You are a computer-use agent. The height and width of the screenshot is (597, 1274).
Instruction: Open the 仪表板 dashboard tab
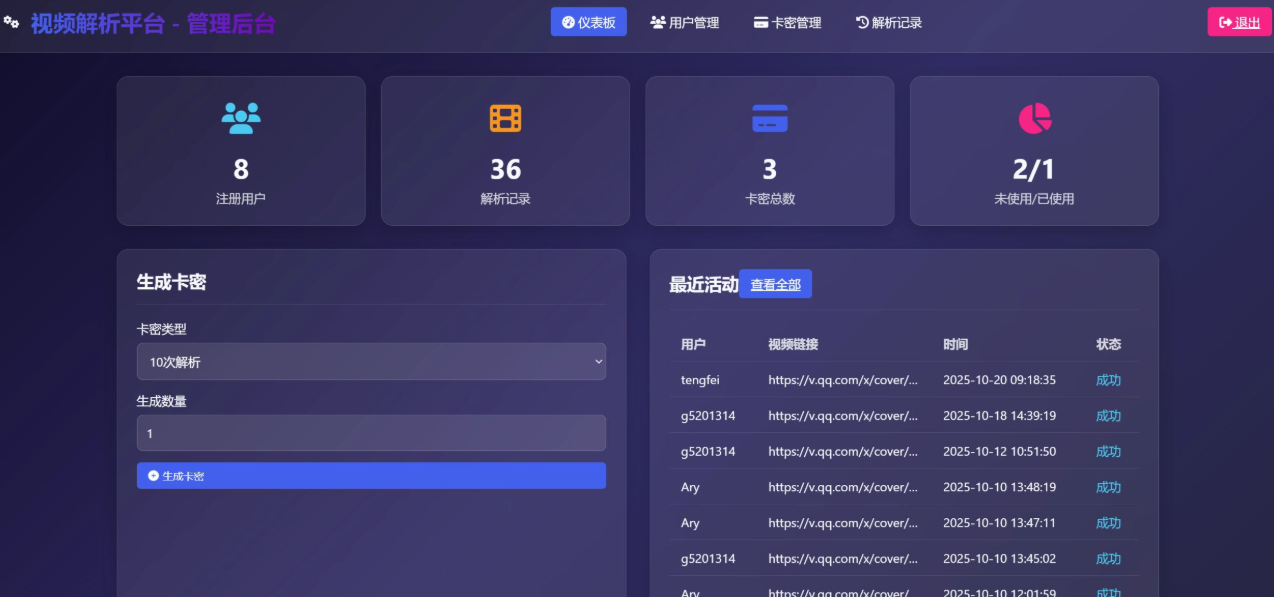[588, 22]
